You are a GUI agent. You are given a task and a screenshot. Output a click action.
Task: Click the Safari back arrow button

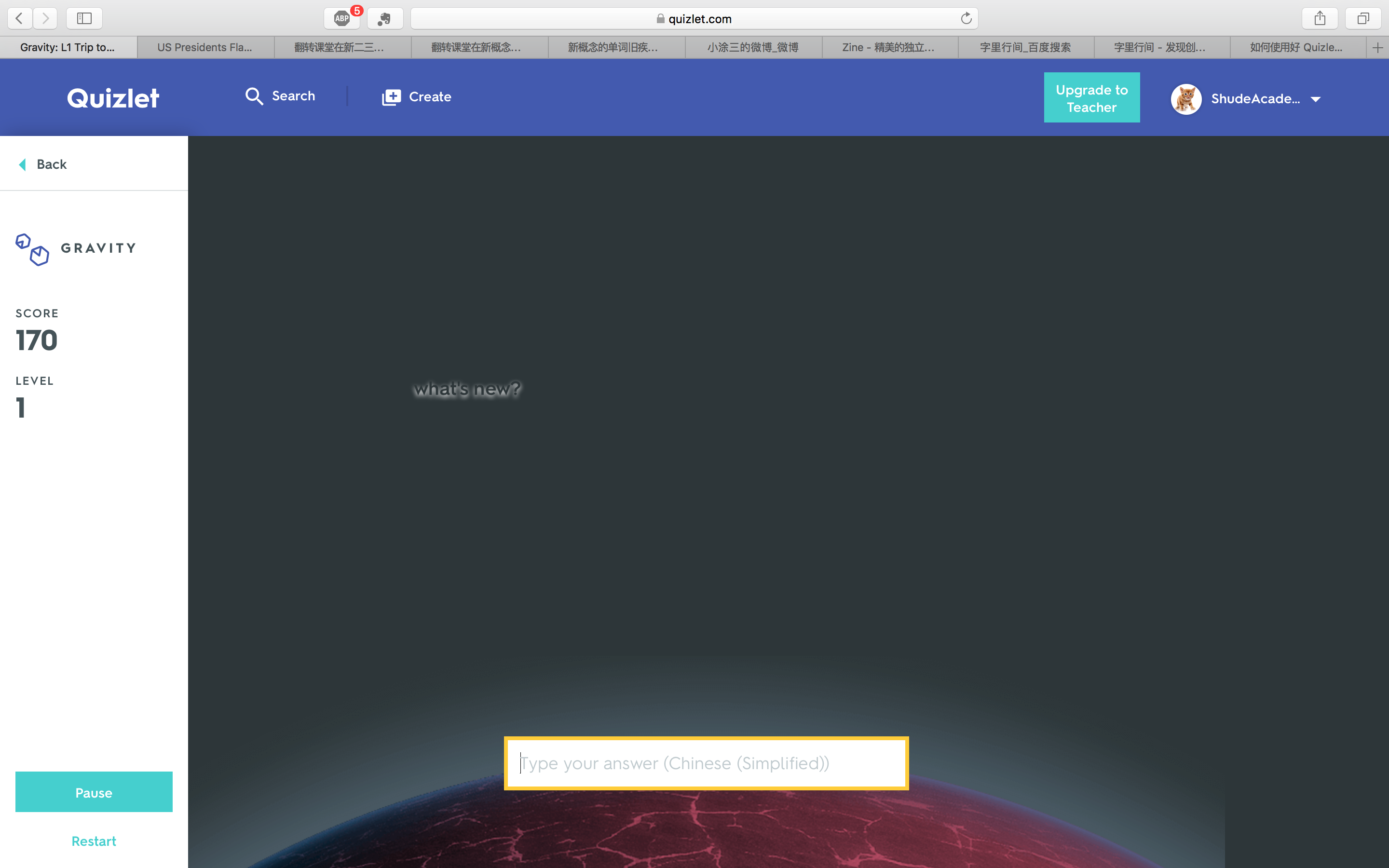click(x=19, y=18)
